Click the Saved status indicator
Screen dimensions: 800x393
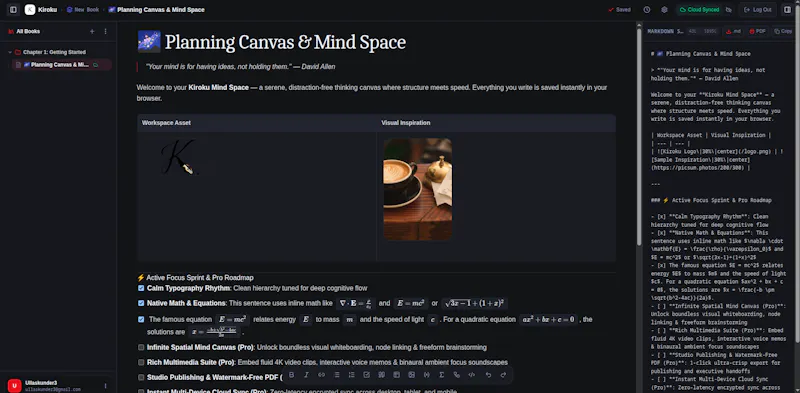619,10
